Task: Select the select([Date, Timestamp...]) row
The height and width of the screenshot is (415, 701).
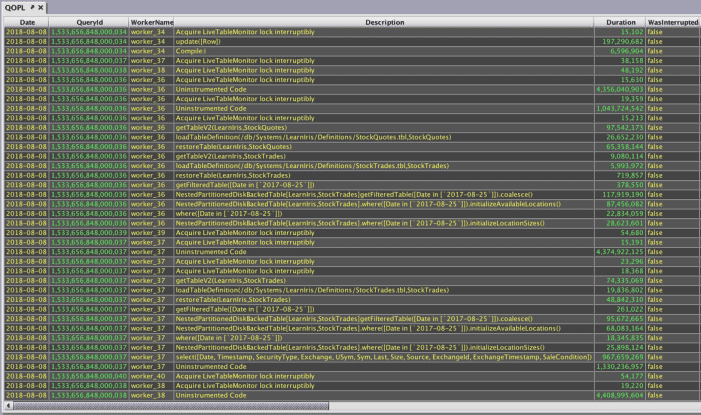Action: 384,356
